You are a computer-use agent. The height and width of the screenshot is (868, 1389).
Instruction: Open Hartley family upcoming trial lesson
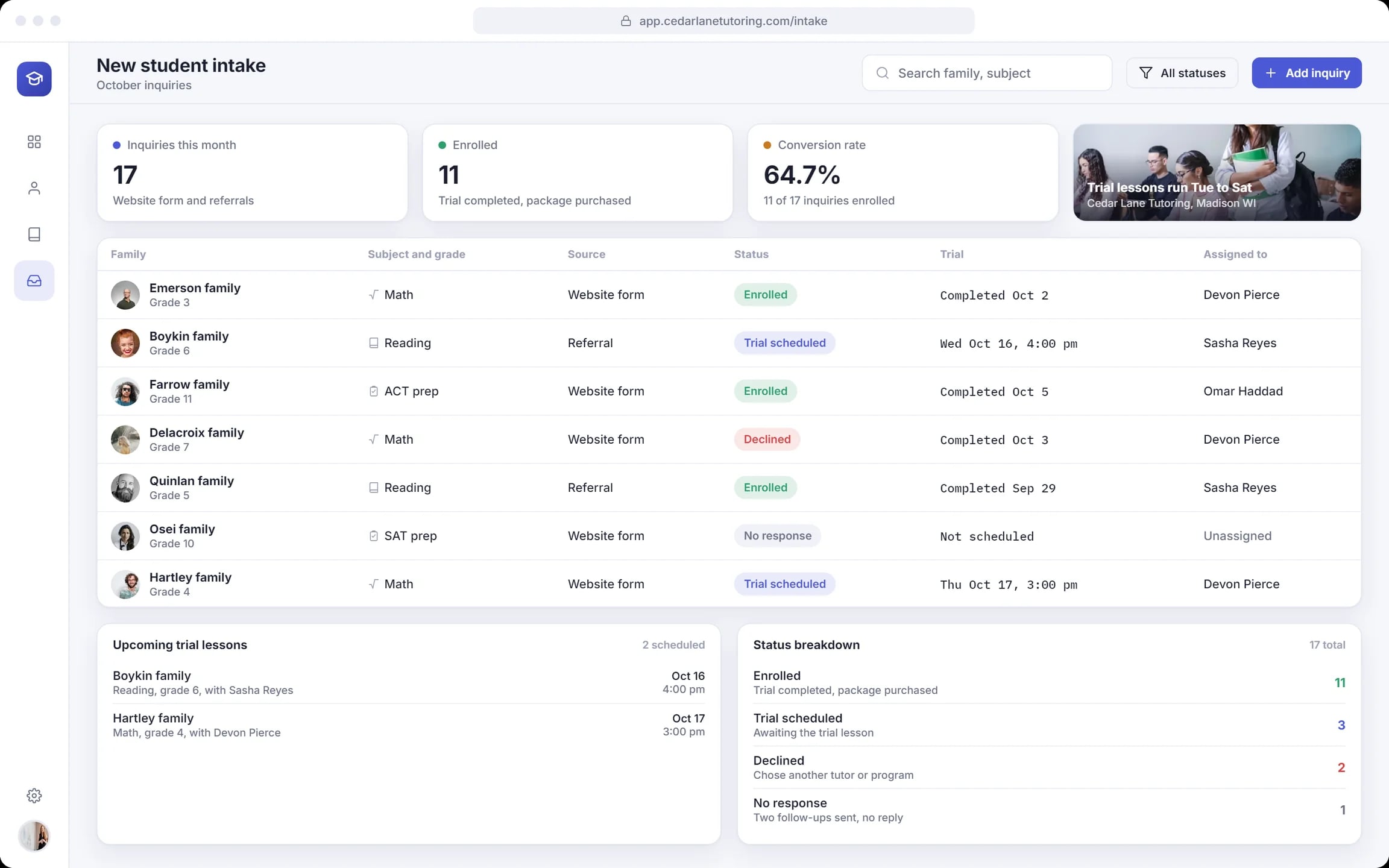pos(409,725)
